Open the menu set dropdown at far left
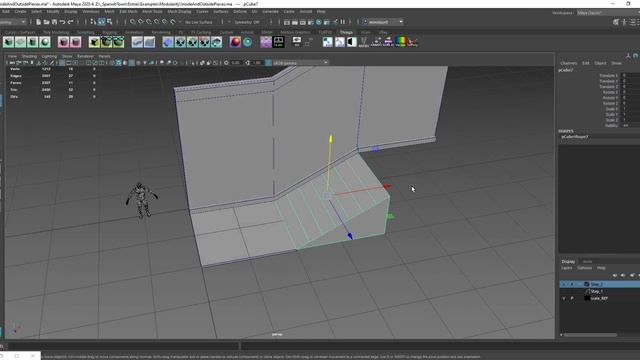The height and width of the screenshot is (360, 640). pos(13,22)
